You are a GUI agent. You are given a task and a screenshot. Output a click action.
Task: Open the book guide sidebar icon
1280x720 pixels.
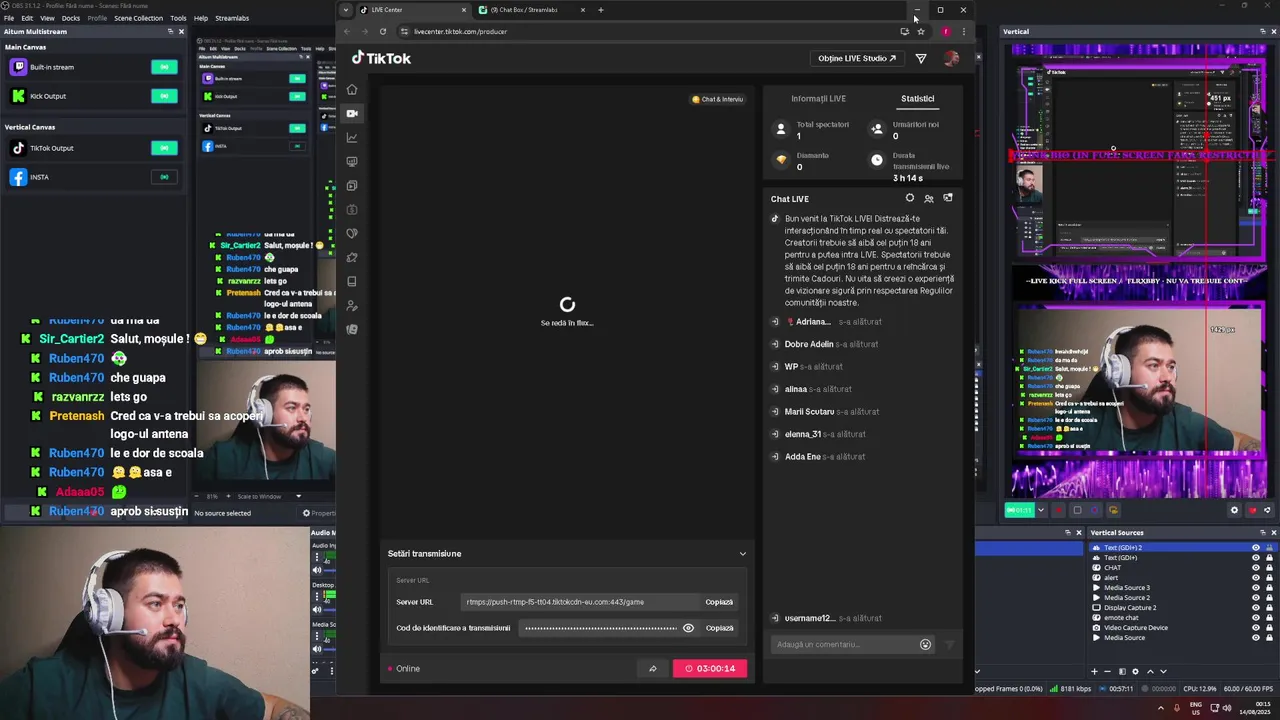tap(352, 281)
